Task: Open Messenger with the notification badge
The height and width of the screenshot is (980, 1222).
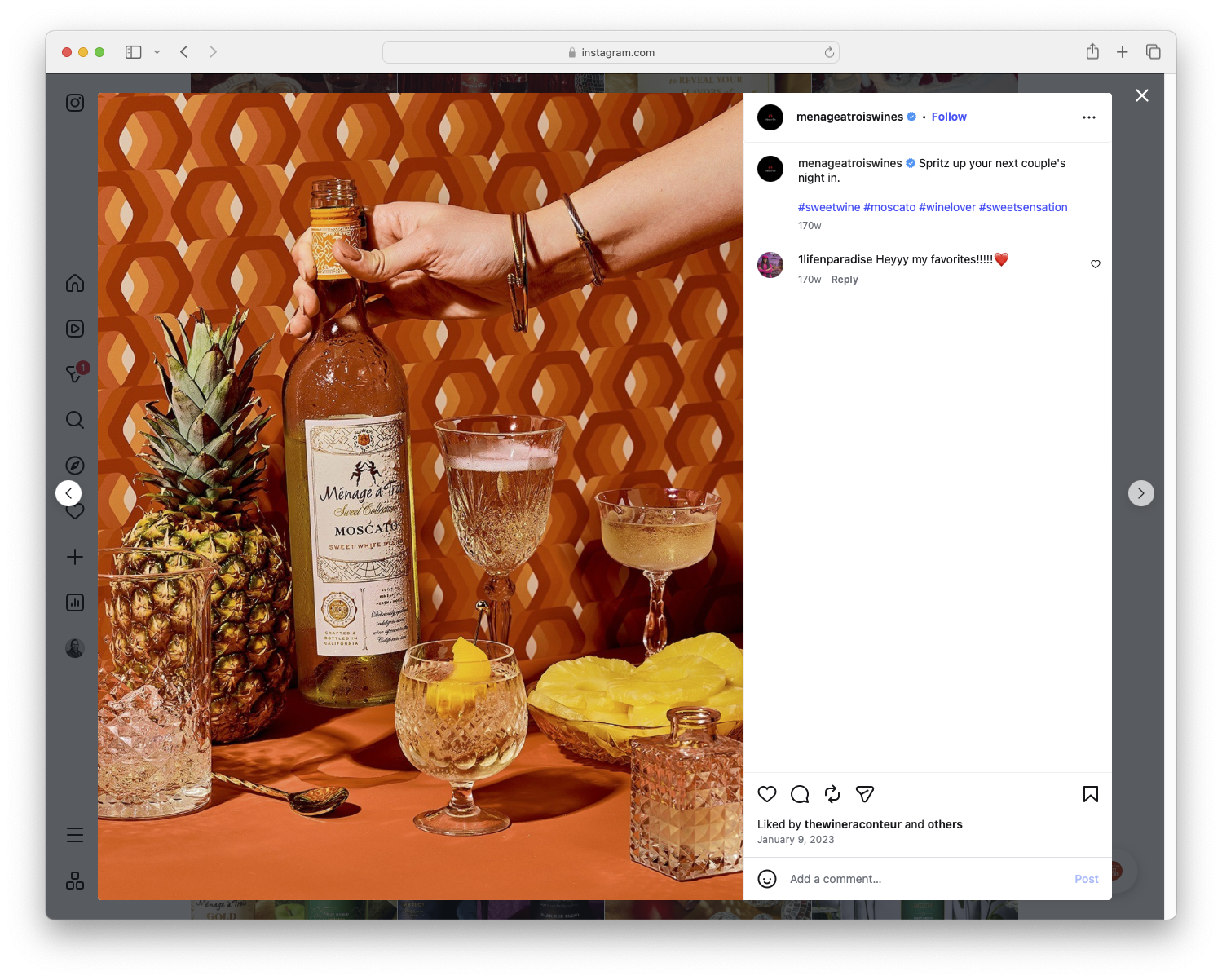Action: point(74,374)
